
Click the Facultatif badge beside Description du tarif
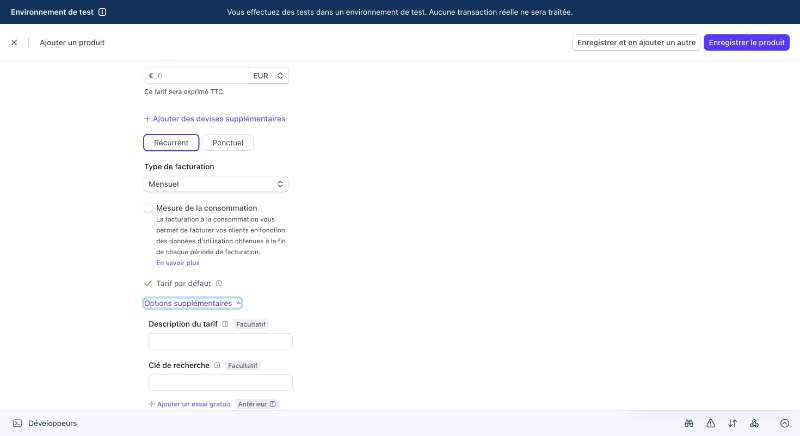point(251,324)
